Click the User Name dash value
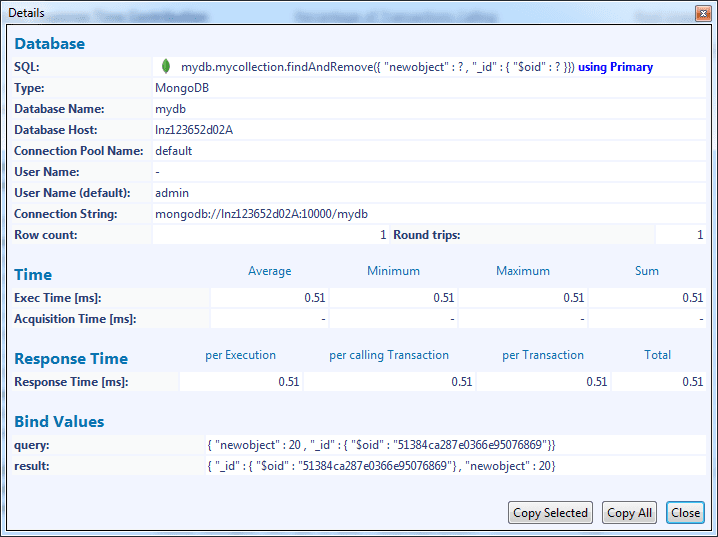 (x=157, y=173)
